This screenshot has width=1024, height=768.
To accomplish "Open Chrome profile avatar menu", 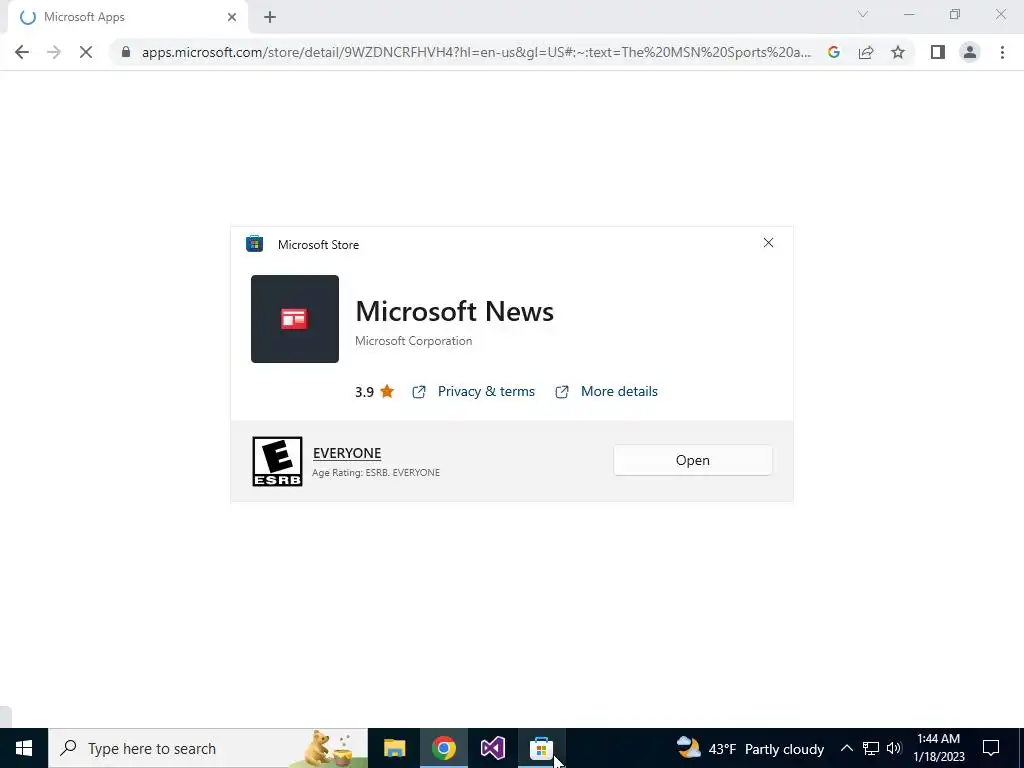I will click(970, 52).
